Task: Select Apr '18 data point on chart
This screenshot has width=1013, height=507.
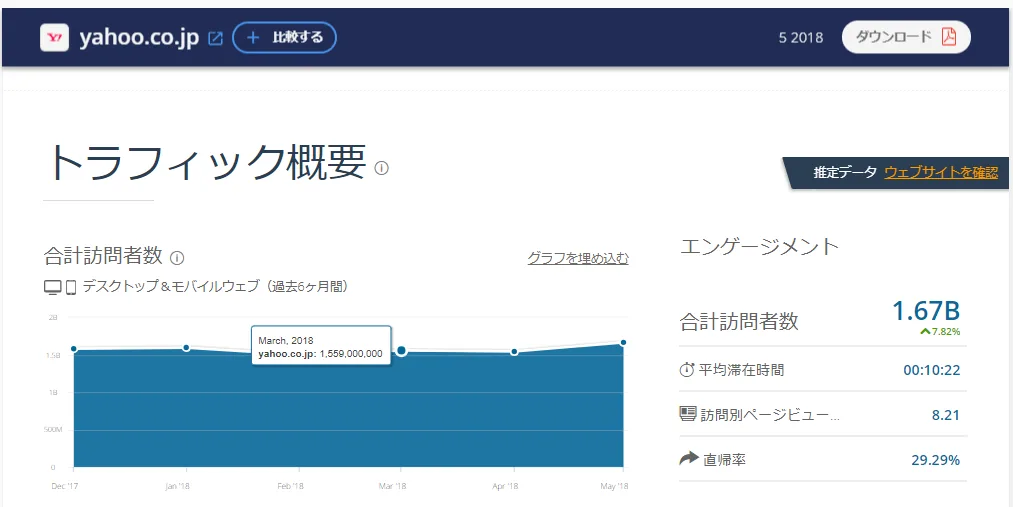Action: tap(514, 352)
